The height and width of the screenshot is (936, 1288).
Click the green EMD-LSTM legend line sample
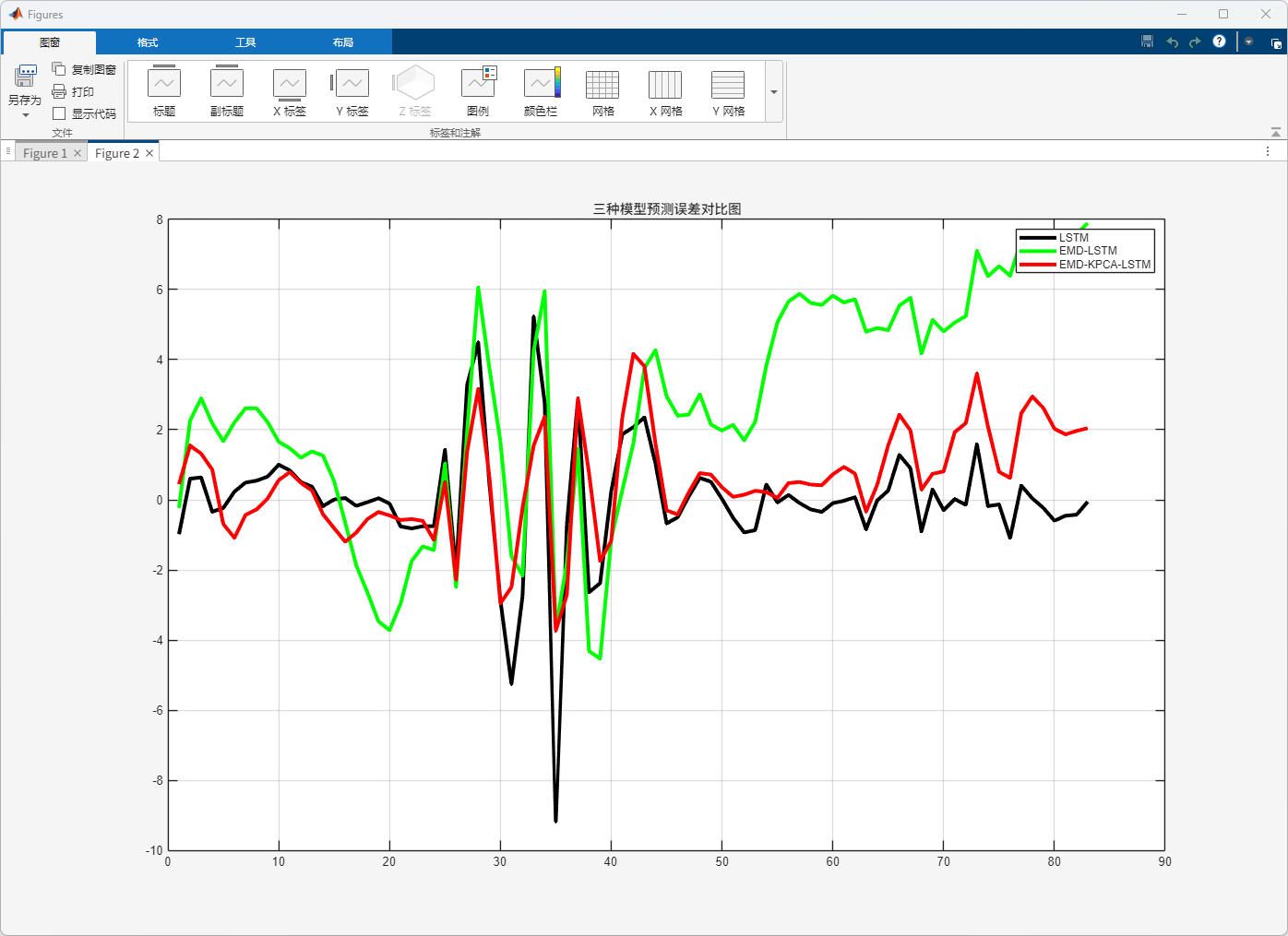coord(1038,251)
